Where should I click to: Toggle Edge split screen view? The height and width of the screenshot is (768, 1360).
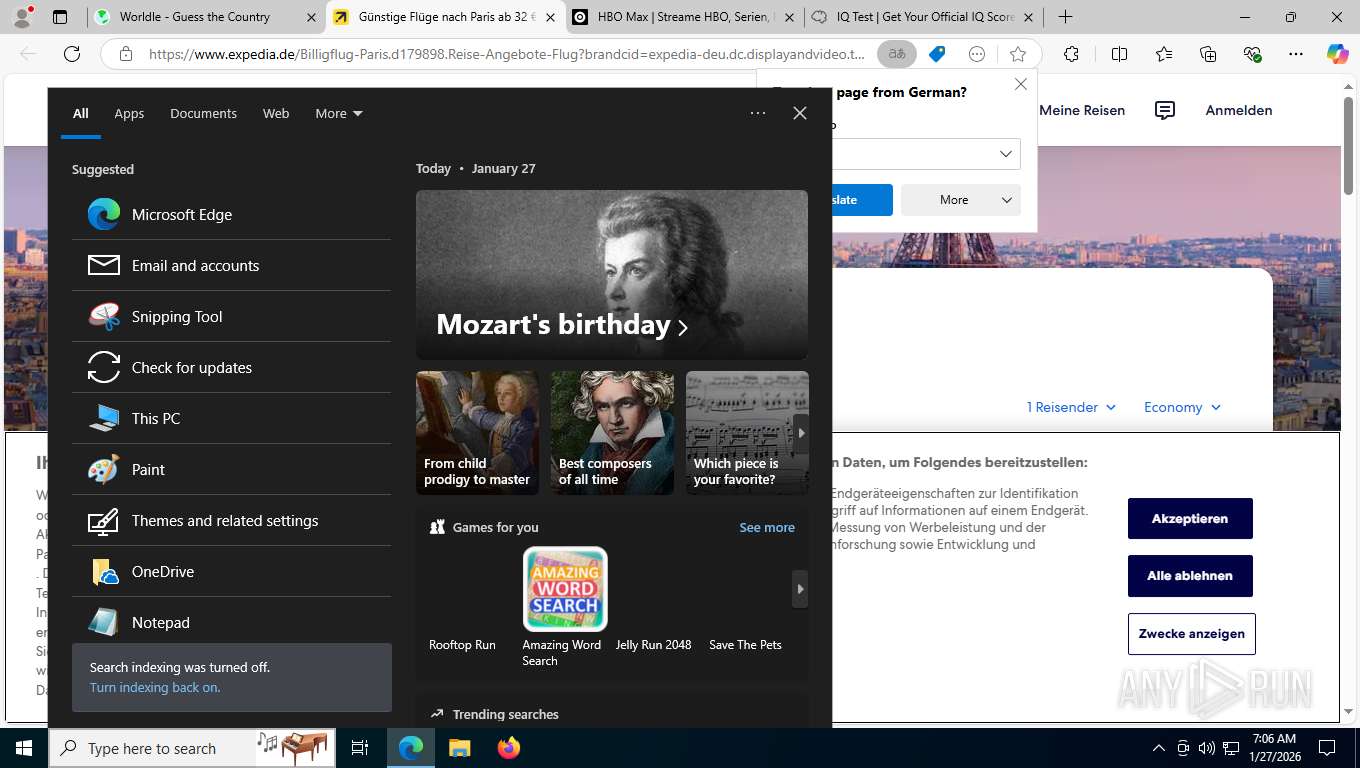pos(1119,54)
